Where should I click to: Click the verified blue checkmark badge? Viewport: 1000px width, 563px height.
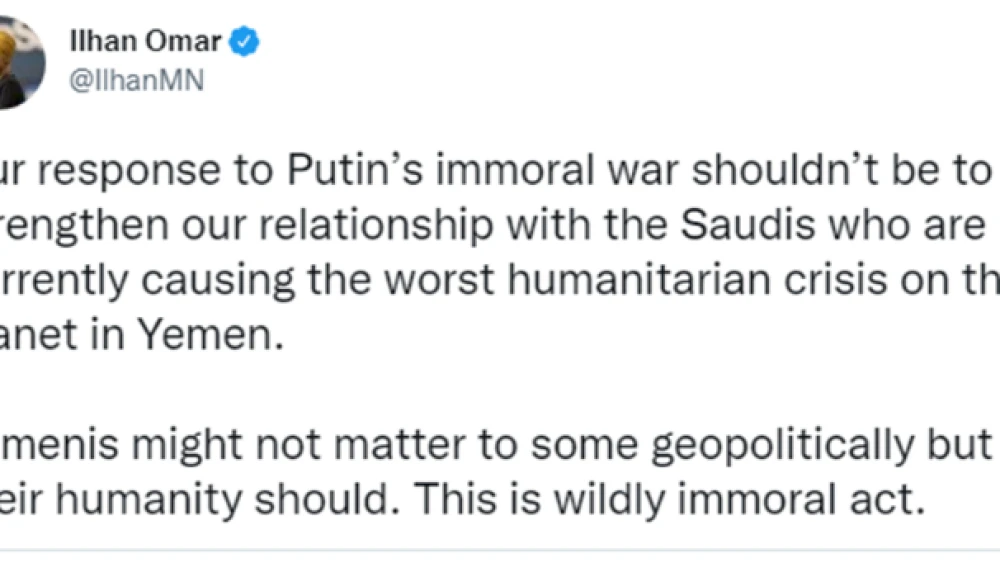tap(247, 43)
